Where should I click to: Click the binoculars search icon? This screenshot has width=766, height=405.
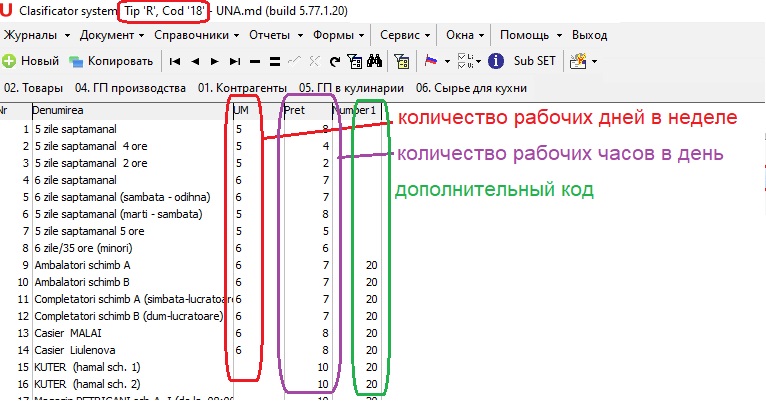(x=375, y=61)
